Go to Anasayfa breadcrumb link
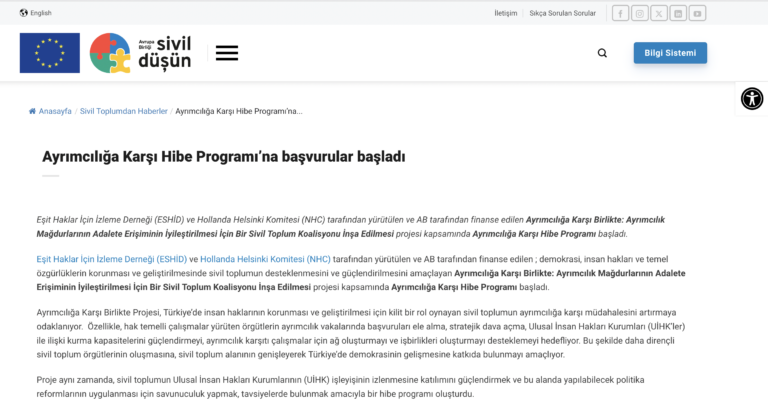 coord(54,111)
